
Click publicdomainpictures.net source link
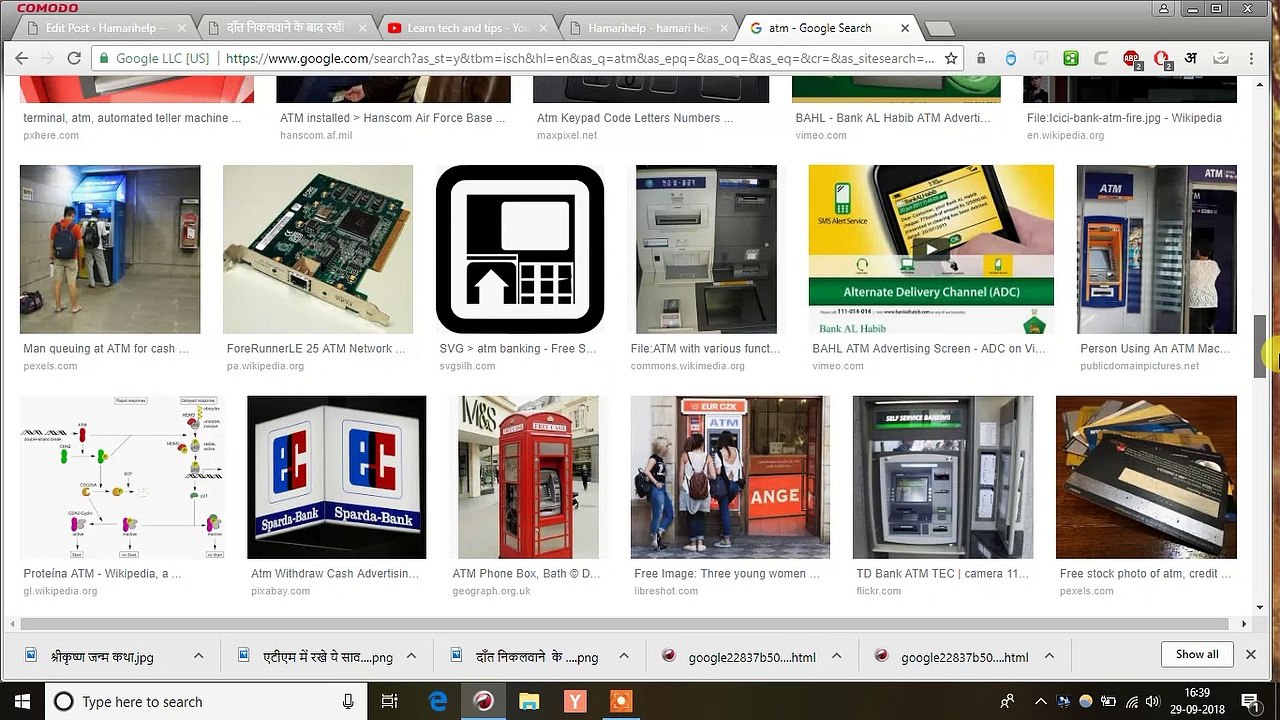(x=1139, y=366)
